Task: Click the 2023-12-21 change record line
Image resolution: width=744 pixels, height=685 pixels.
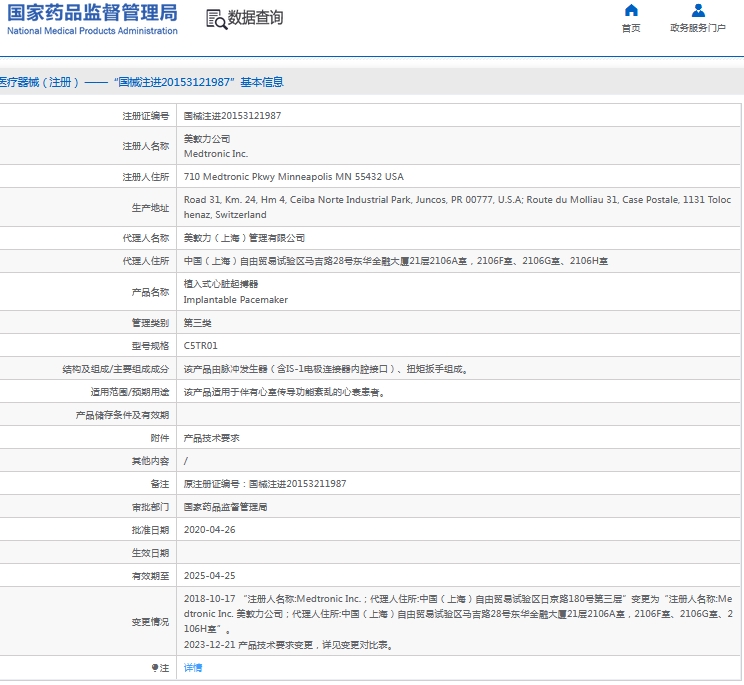Action: point(288,645)
